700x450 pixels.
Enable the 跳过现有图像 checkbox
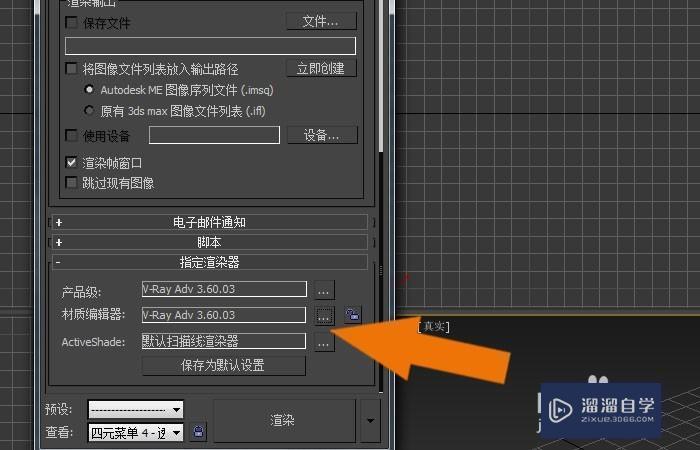[71, 182]
